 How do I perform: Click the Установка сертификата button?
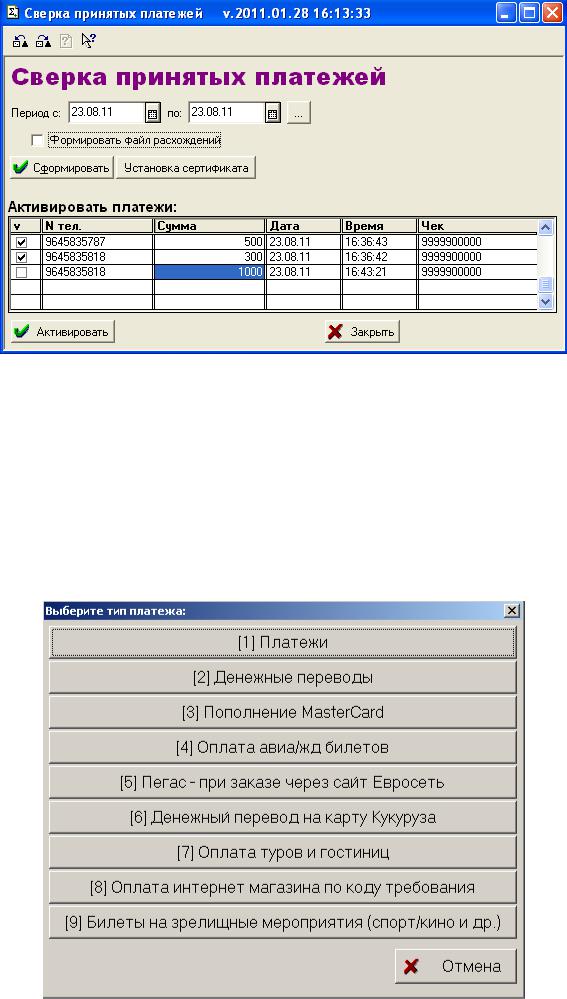click(186, 168)
